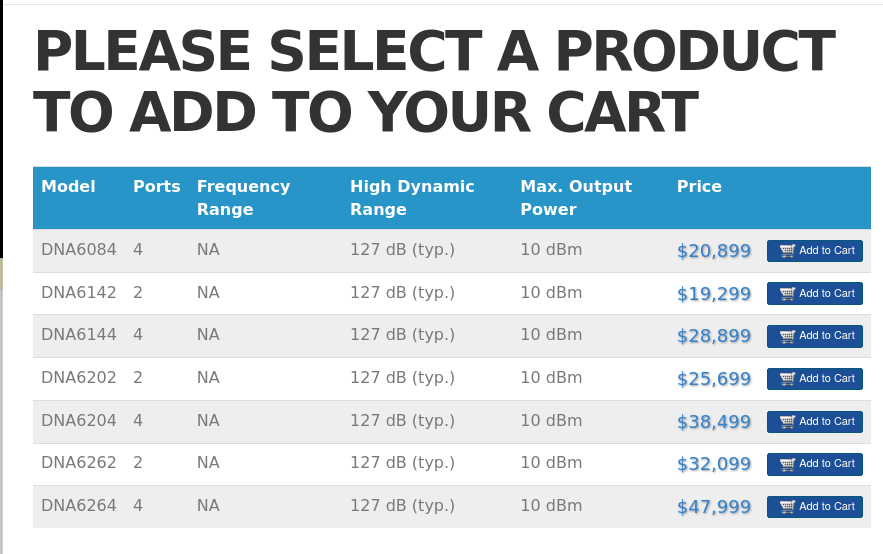
Task: Open the $19,299 price link
Action: [713, 294]
